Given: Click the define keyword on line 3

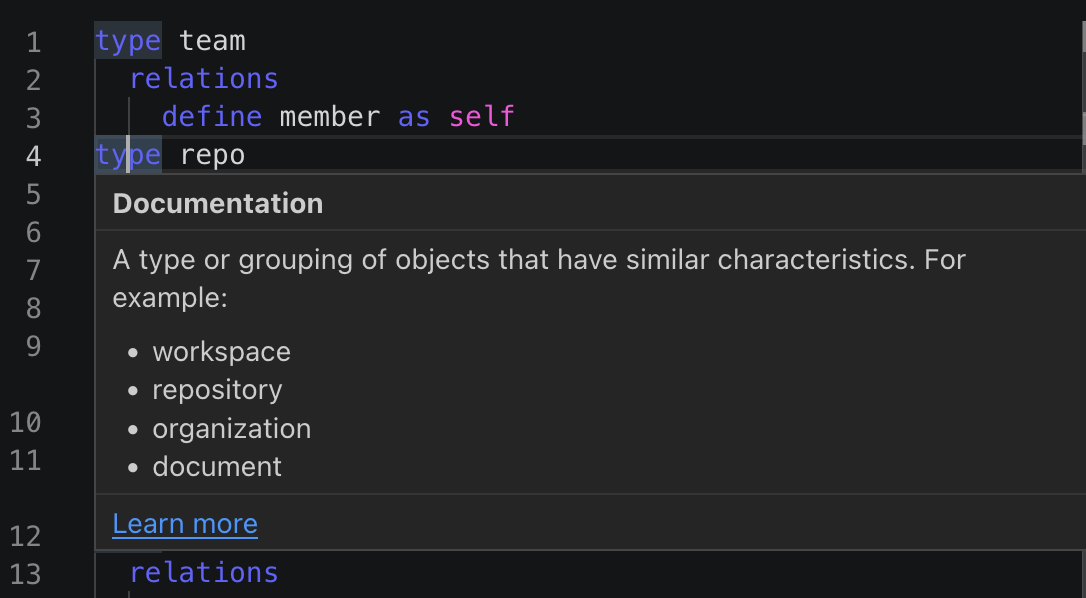Looking at the screenshot, I should click(211, 116).
